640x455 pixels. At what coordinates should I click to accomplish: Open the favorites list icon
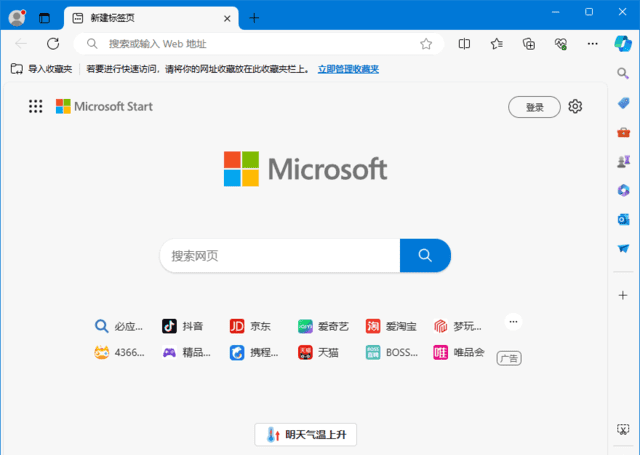[496, 44]
